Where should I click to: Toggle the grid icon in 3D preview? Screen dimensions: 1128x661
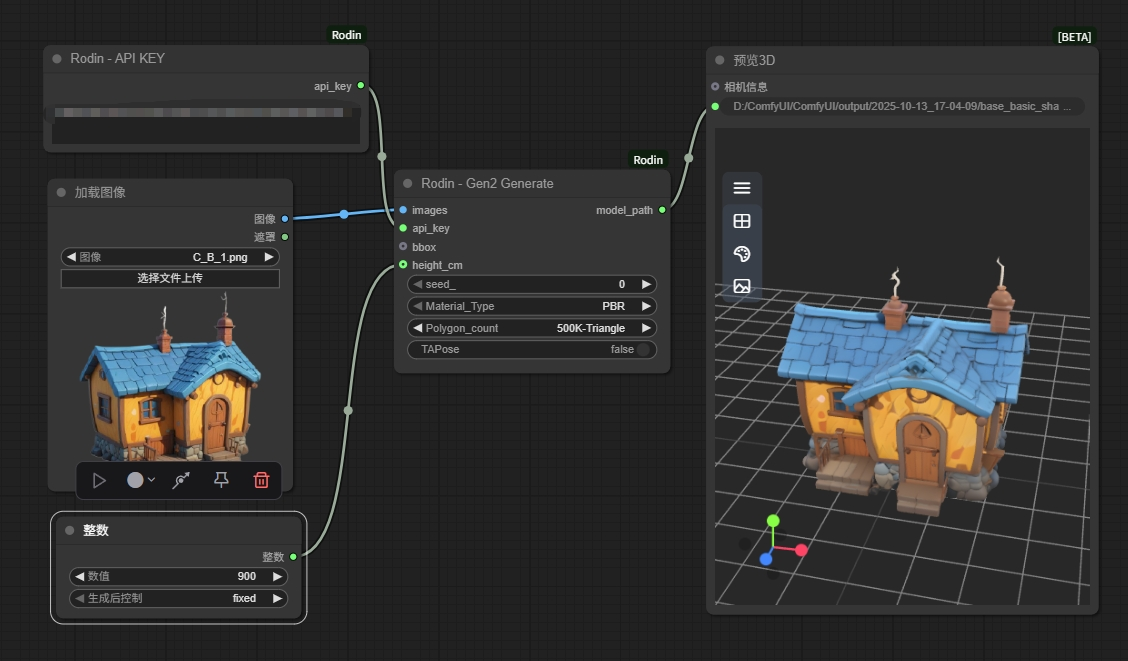pyautogui.click(x=742, y=221)
